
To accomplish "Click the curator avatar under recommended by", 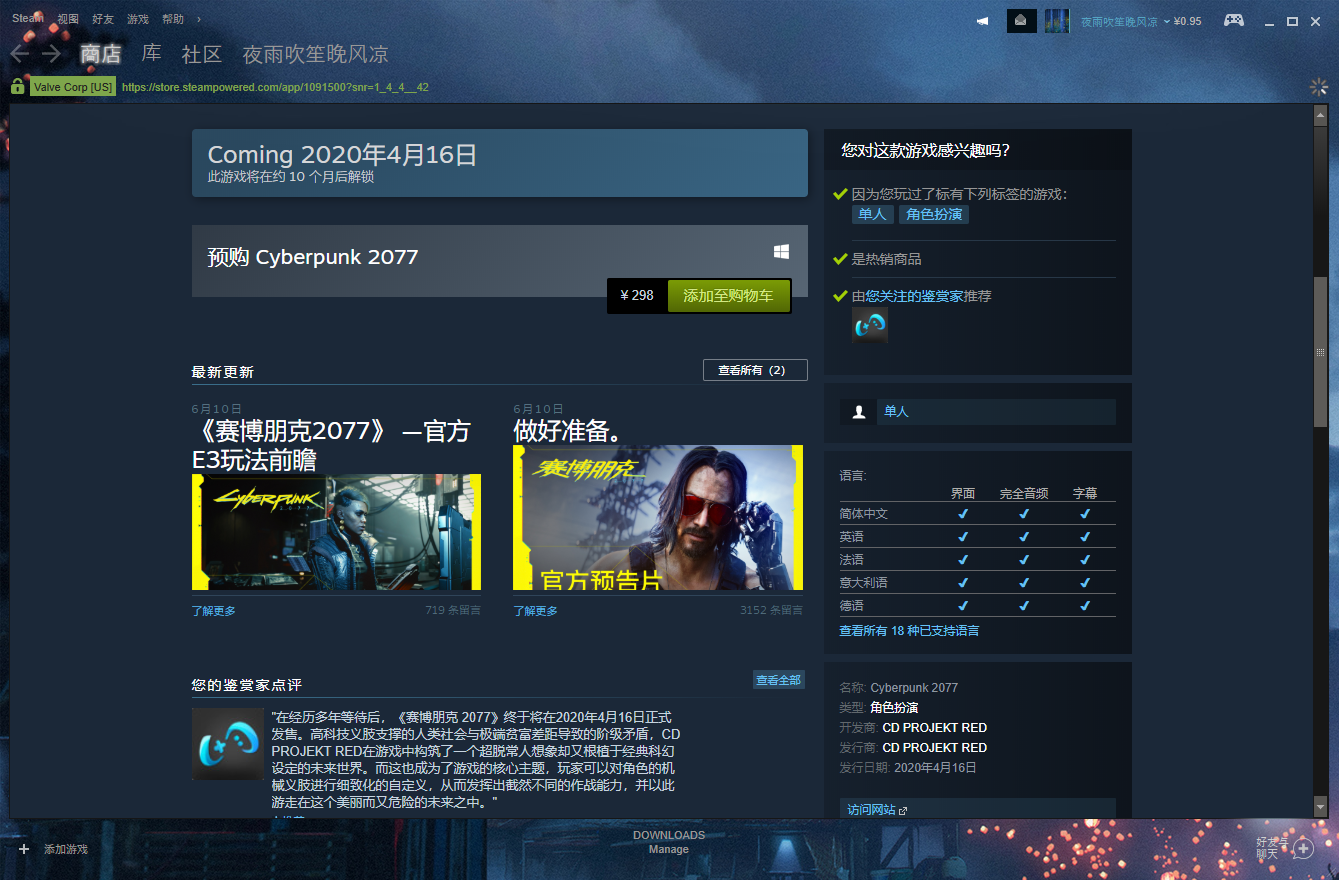I will click(869, 325).
